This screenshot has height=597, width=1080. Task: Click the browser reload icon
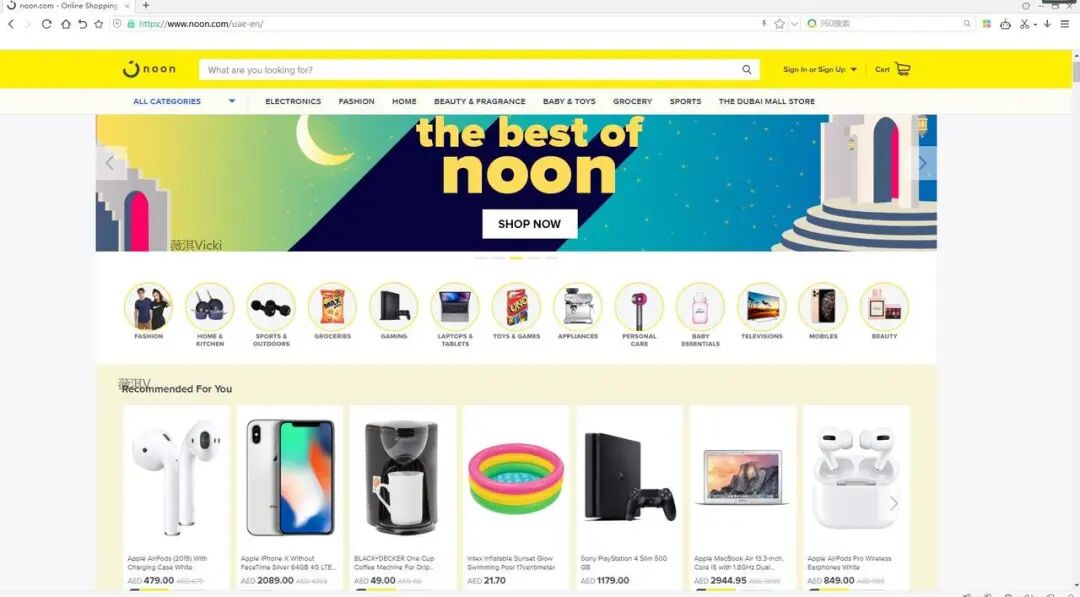[x=46, y=23]
